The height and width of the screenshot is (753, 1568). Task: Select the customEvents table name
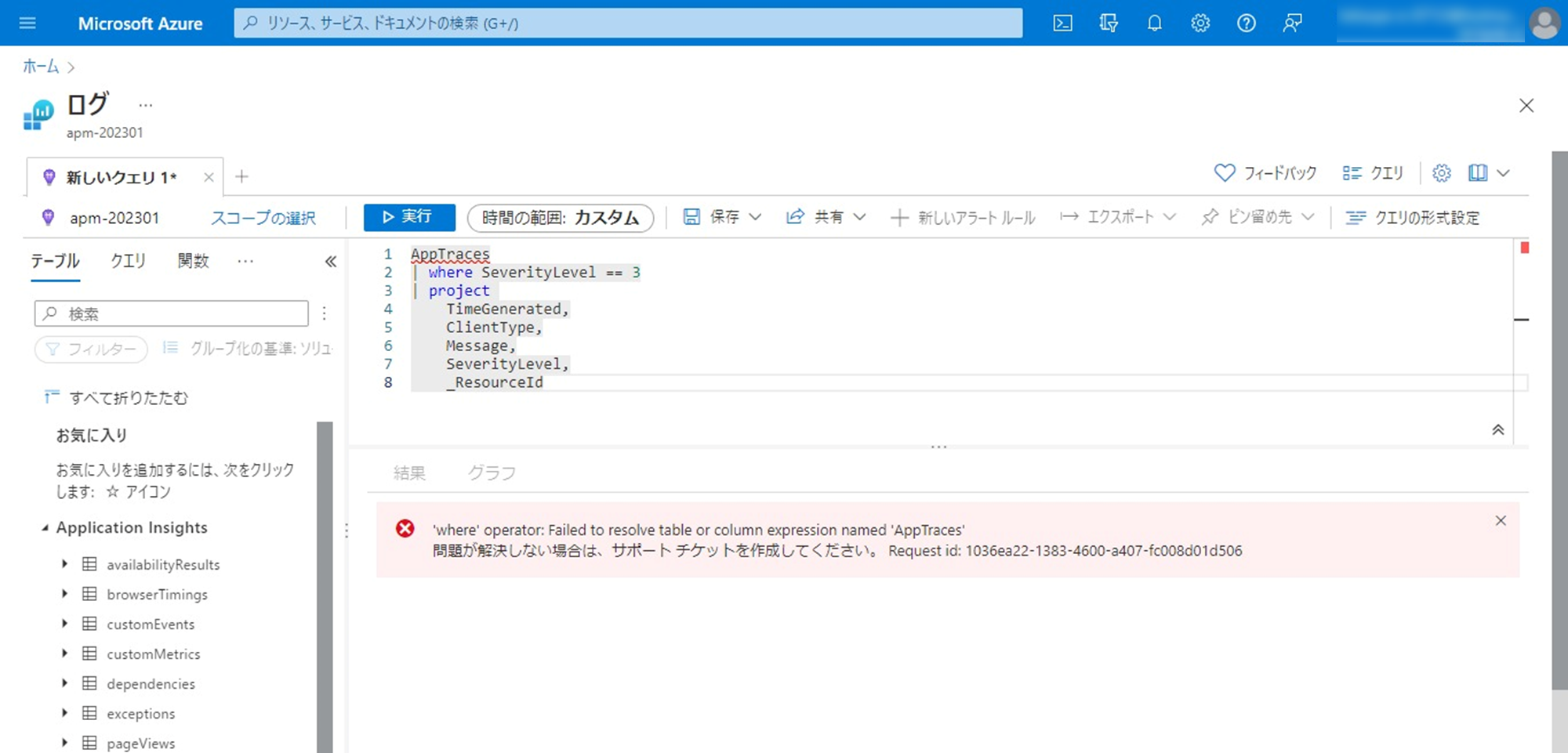(x=151, y=624)
